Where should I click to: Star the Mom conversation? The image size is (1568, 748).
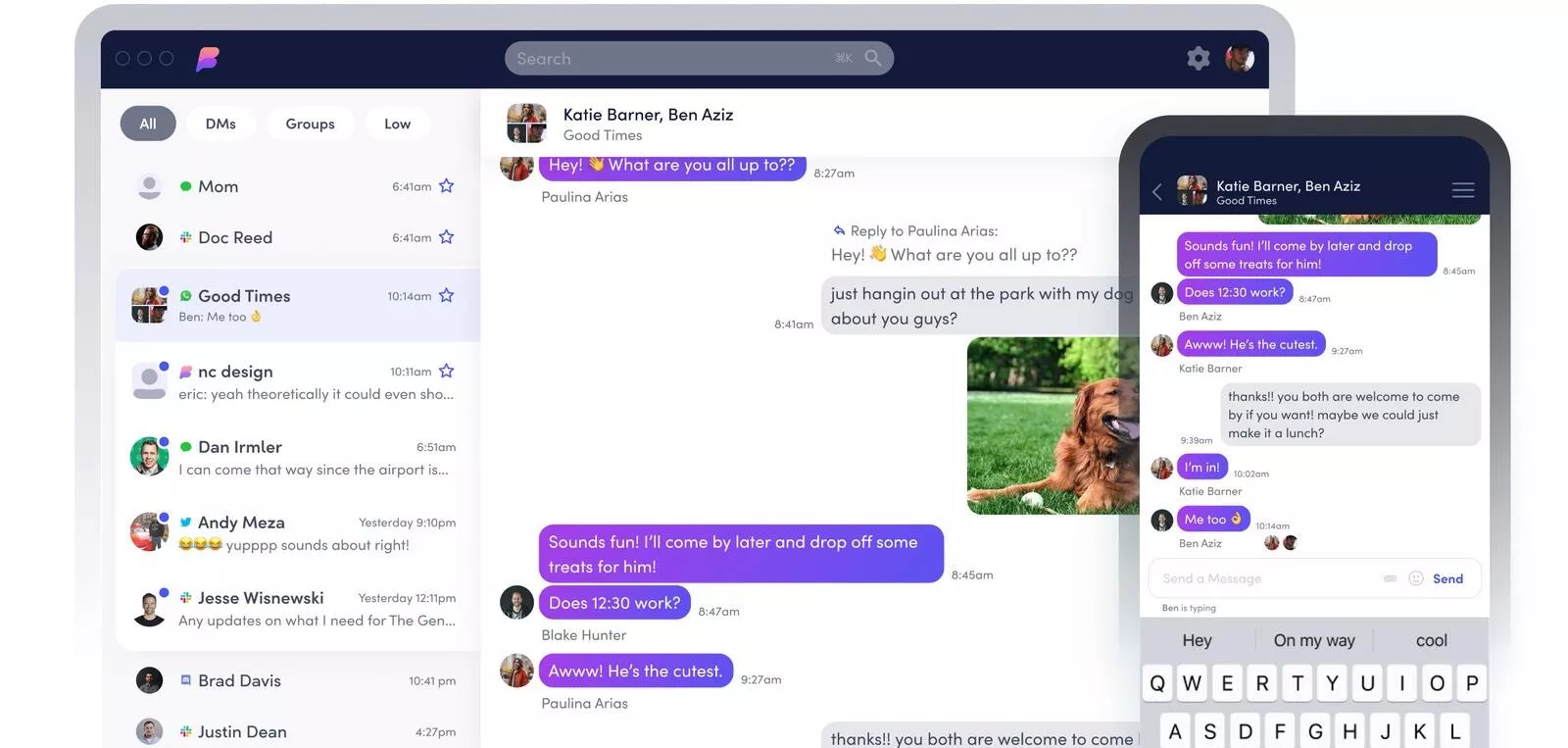click(446, 186)
